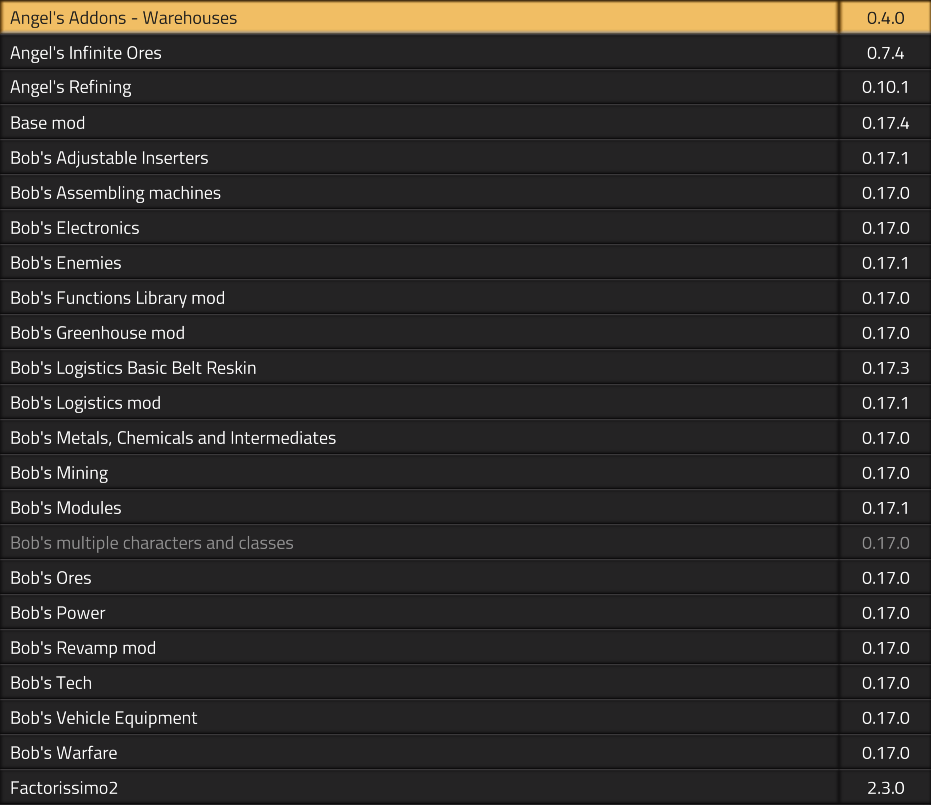This screenshot has height=805, width=931.
Task: Click Bob's Vehicle Equipment mod
Action: 104,718
